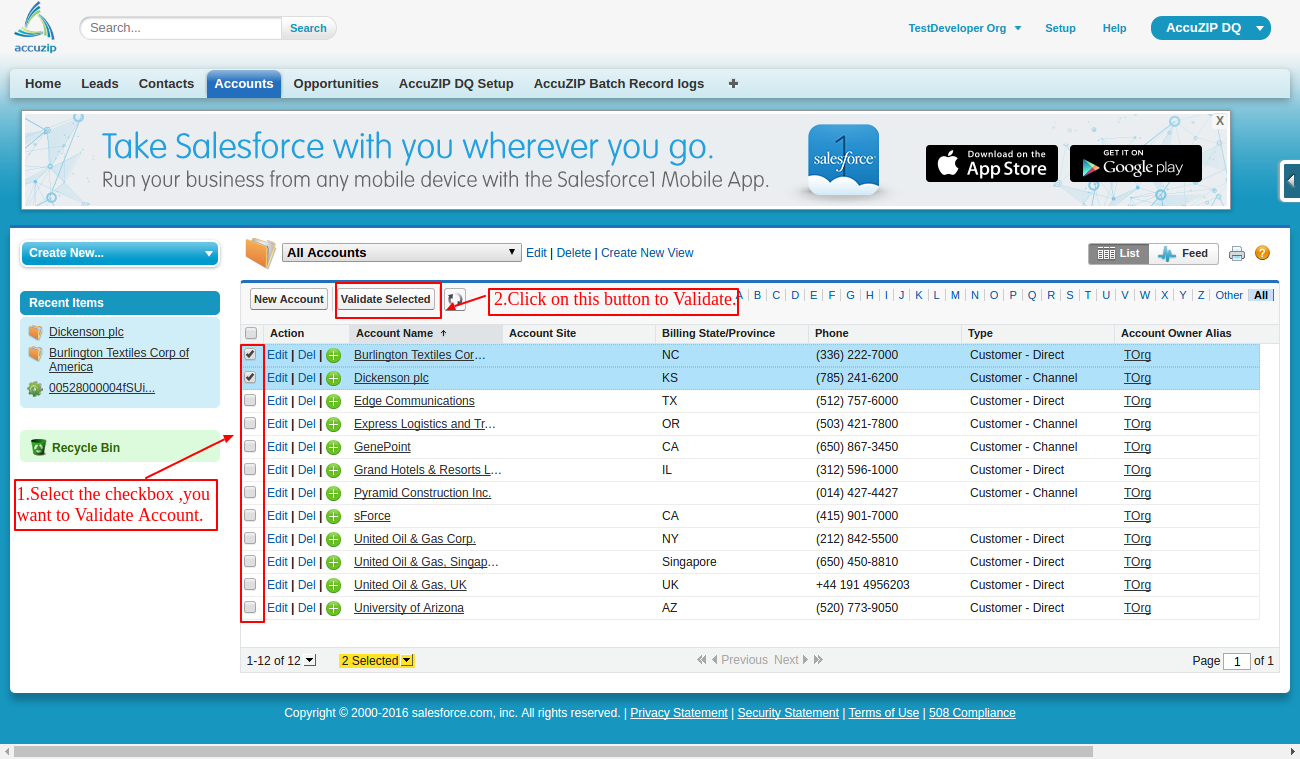Open the AccuZIP DQ app menu
The width and height of the screenshot is (1300, 759).
[1211, 28]
